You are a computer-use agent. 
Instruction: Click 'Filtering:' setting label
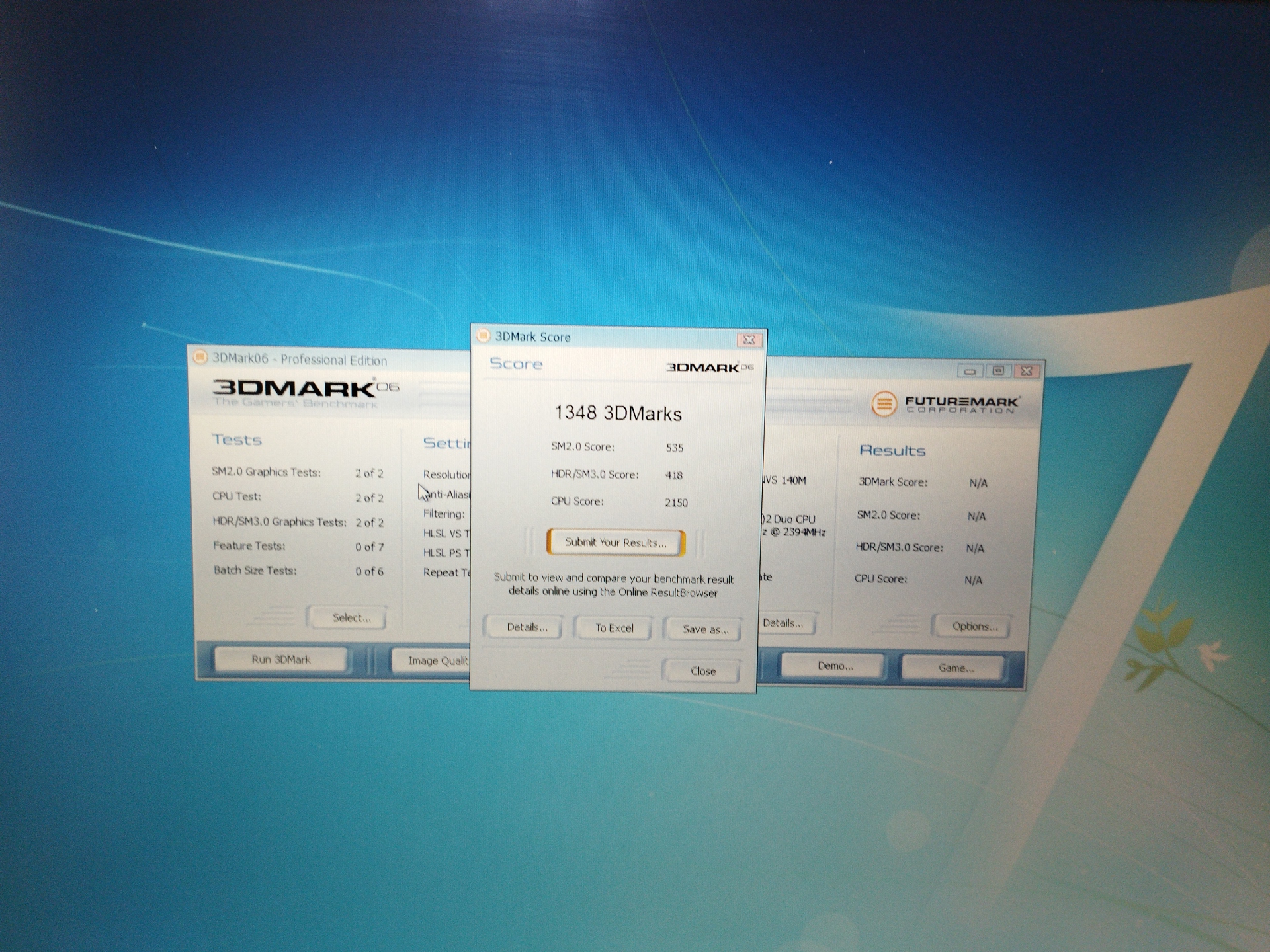444,514
